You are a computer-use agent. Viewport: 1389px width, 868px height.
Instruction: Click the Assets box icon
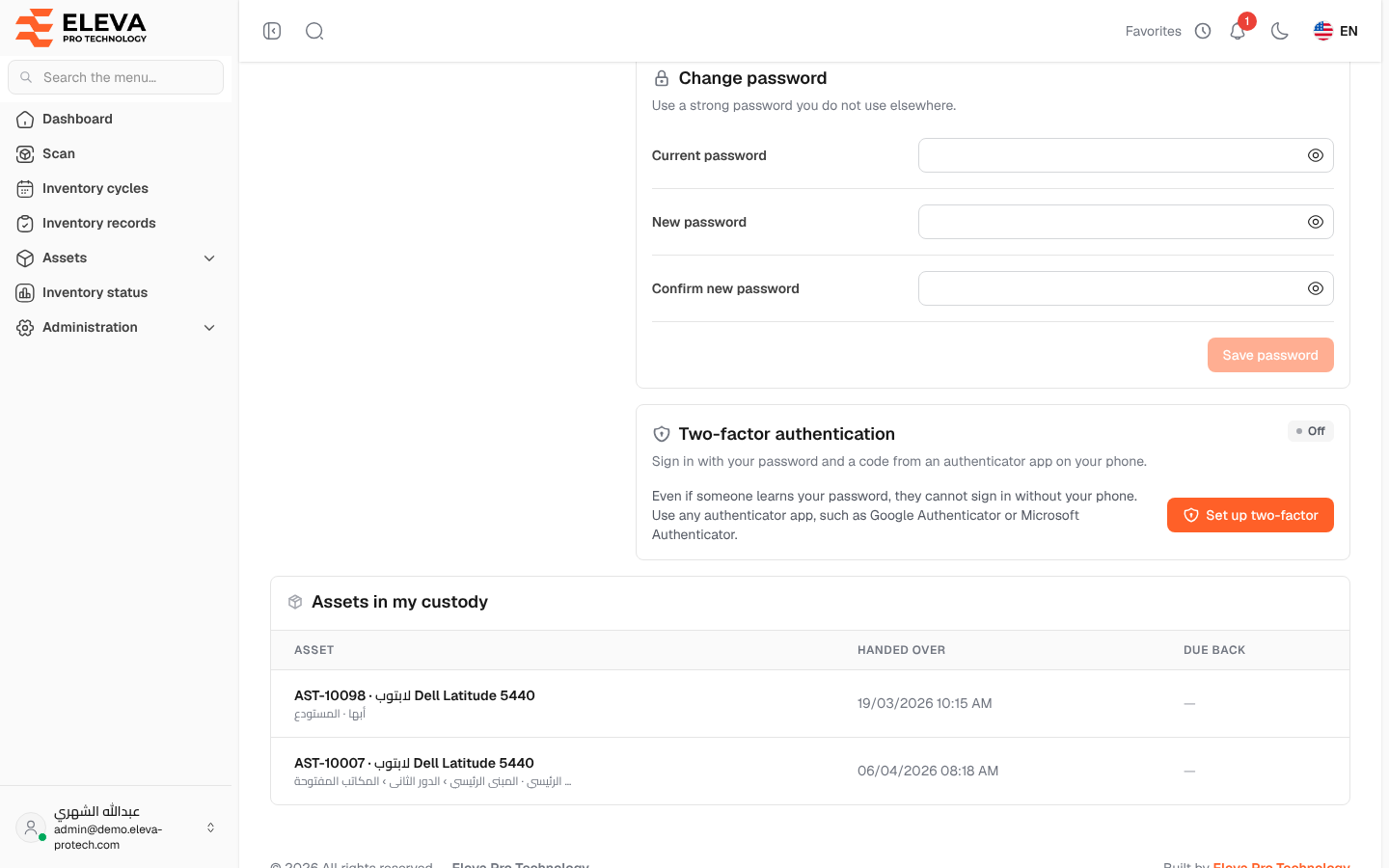click(x=25, y=258)
